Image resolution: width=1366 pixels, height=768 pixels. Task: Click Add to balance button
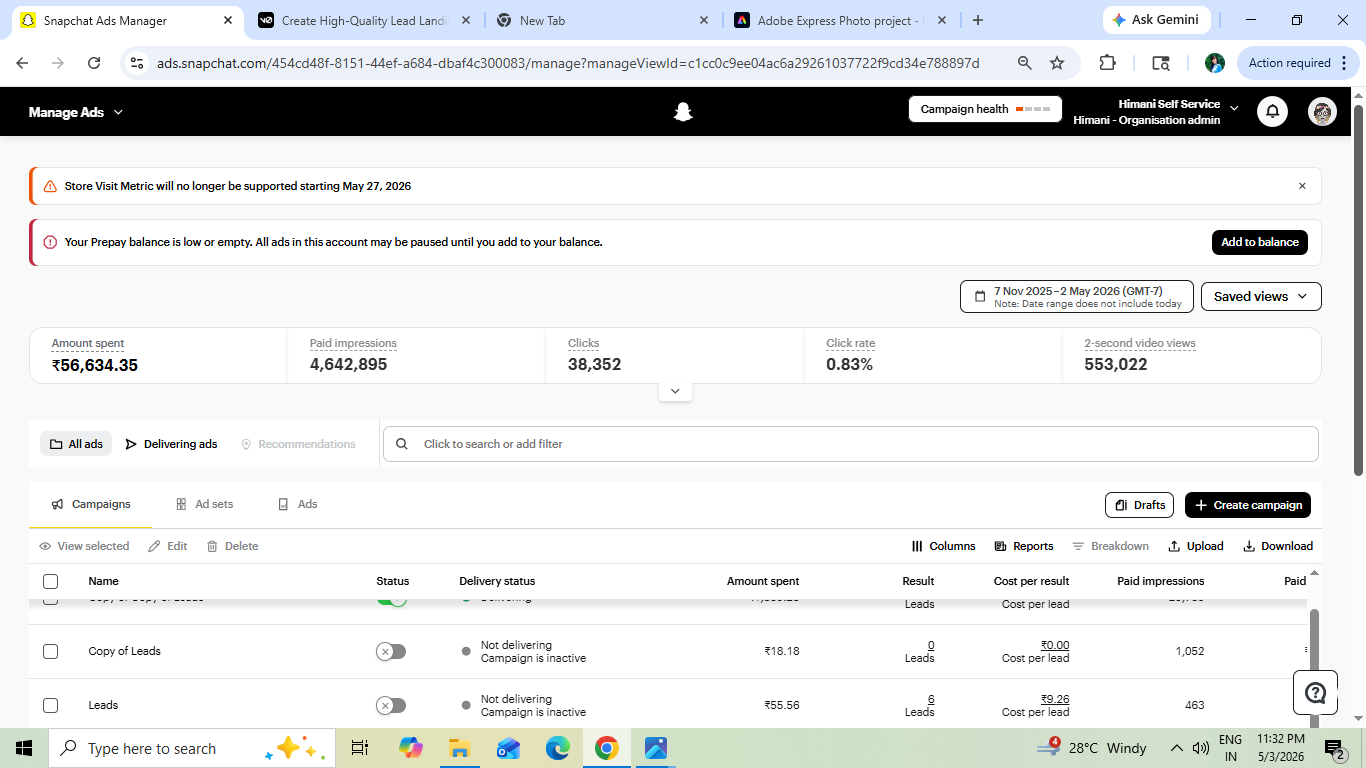click(x=1259, y=242)
